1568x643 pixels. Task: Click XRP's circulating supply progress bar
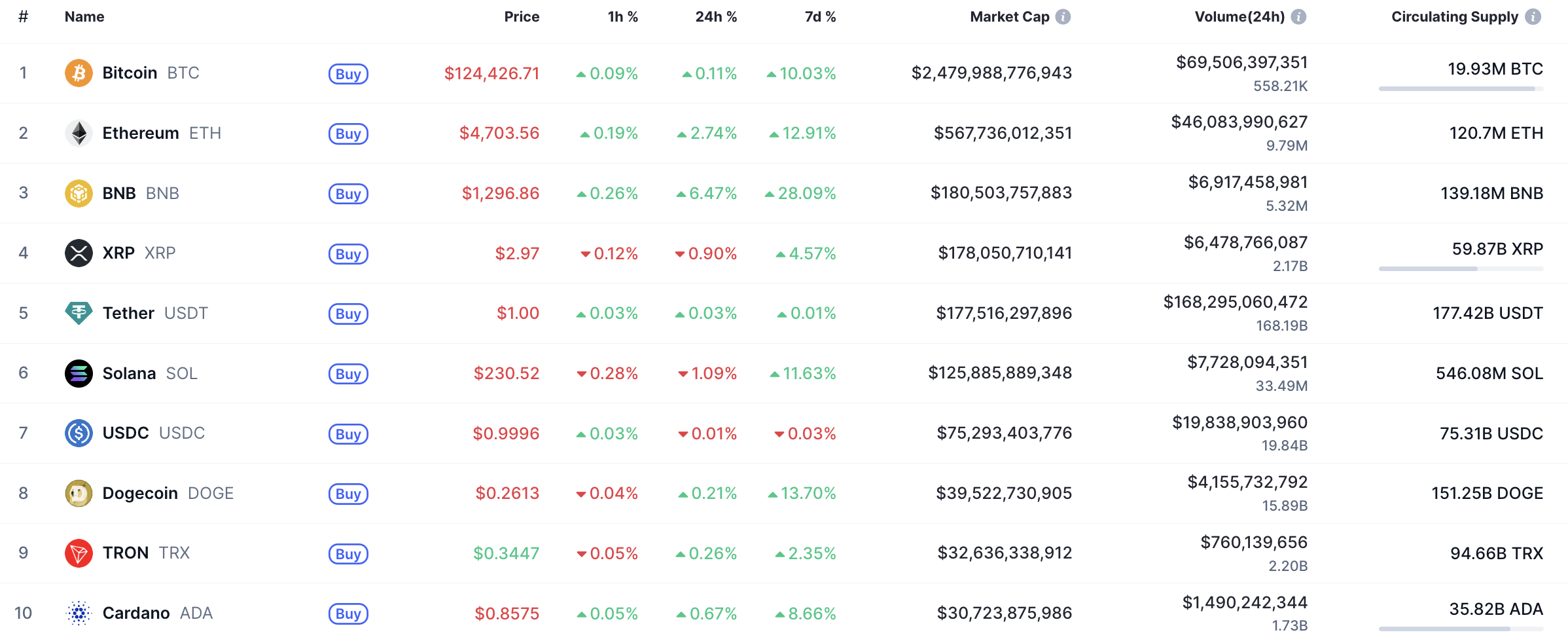tap(1461, 268)
